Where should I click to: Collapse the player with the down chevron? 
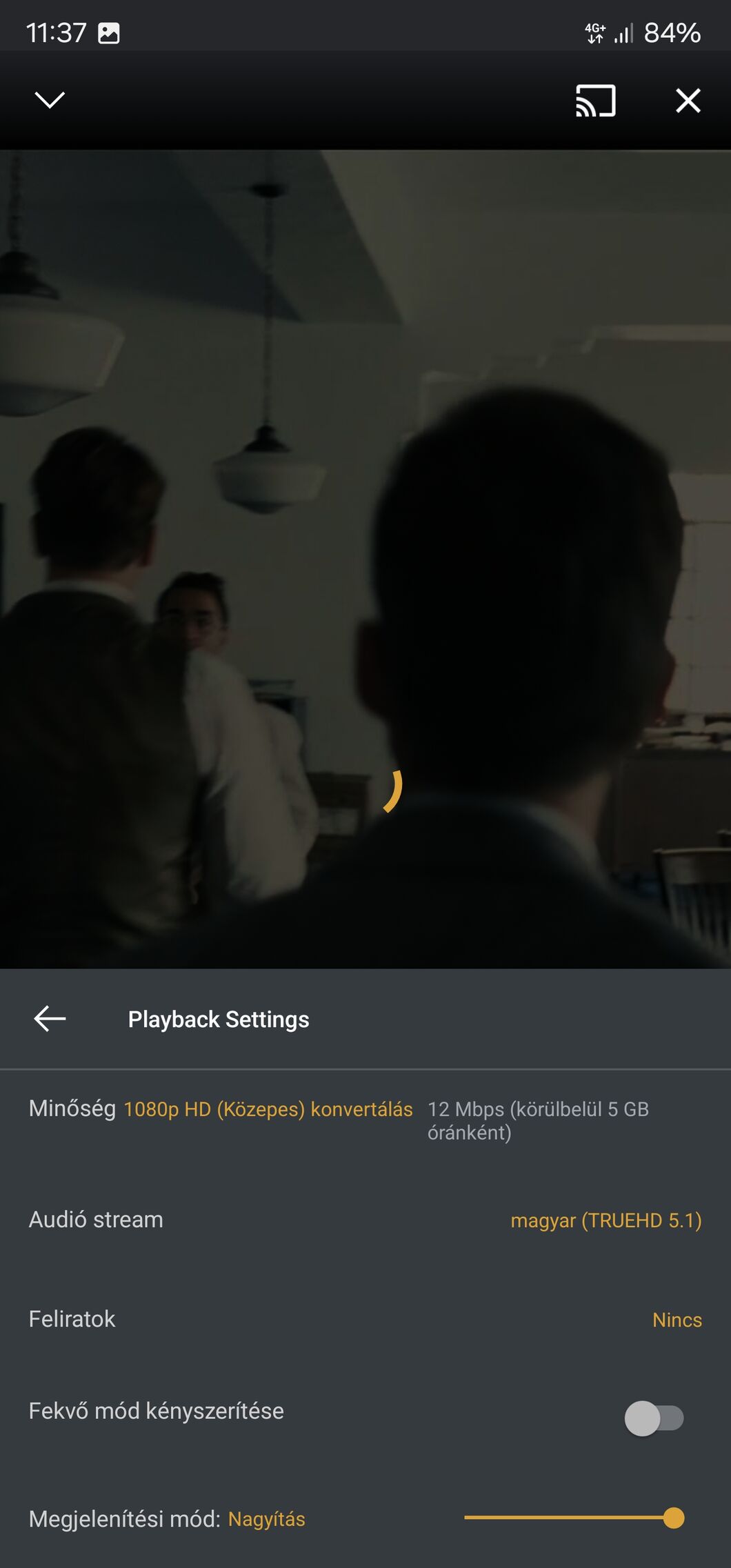[50, 100]
